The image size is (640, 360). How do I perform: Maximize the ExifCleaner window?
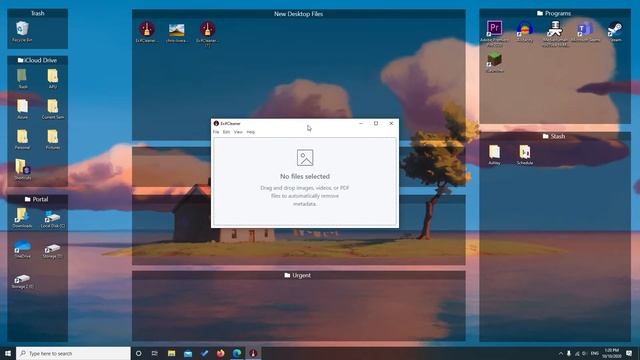376,123
